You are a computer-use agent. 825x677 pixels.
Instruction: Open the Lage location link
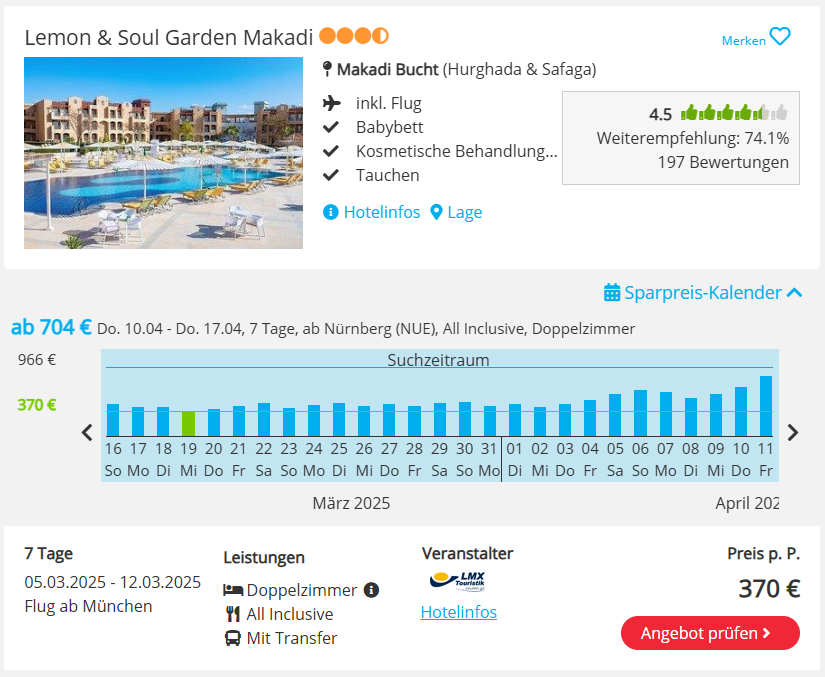465,212
